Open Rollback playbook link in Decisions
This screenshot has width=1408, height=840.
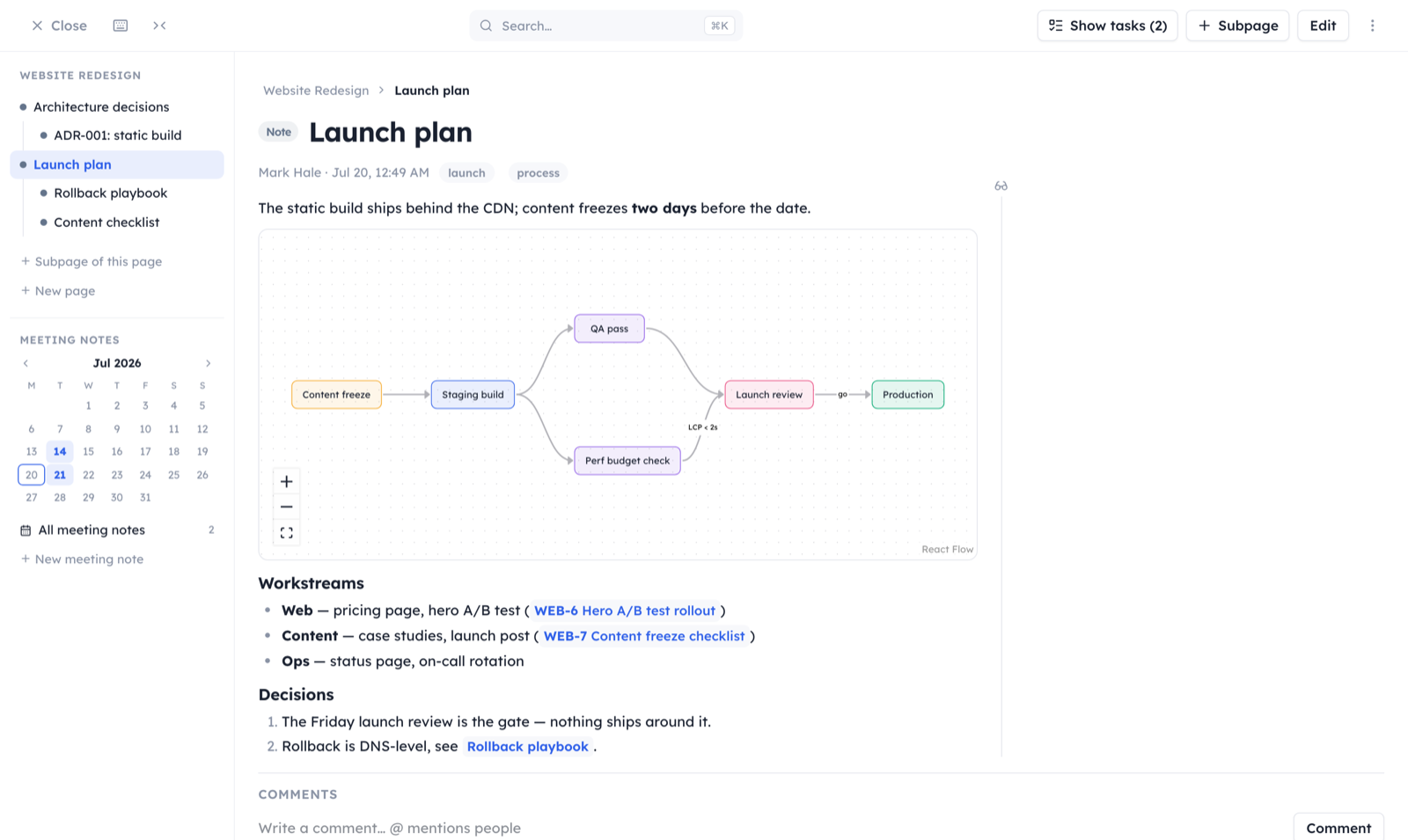[528, 747]
